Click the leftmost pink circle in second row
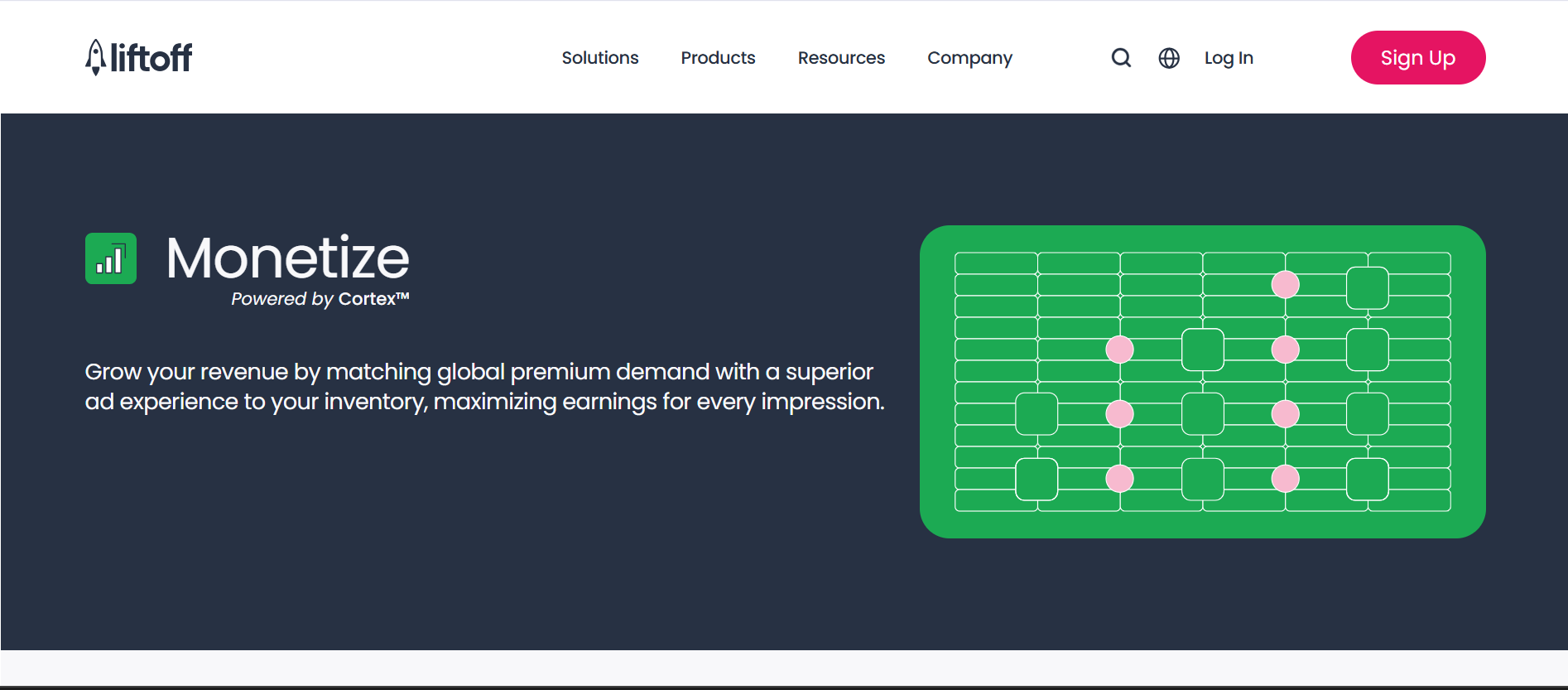 [1119, 350]
